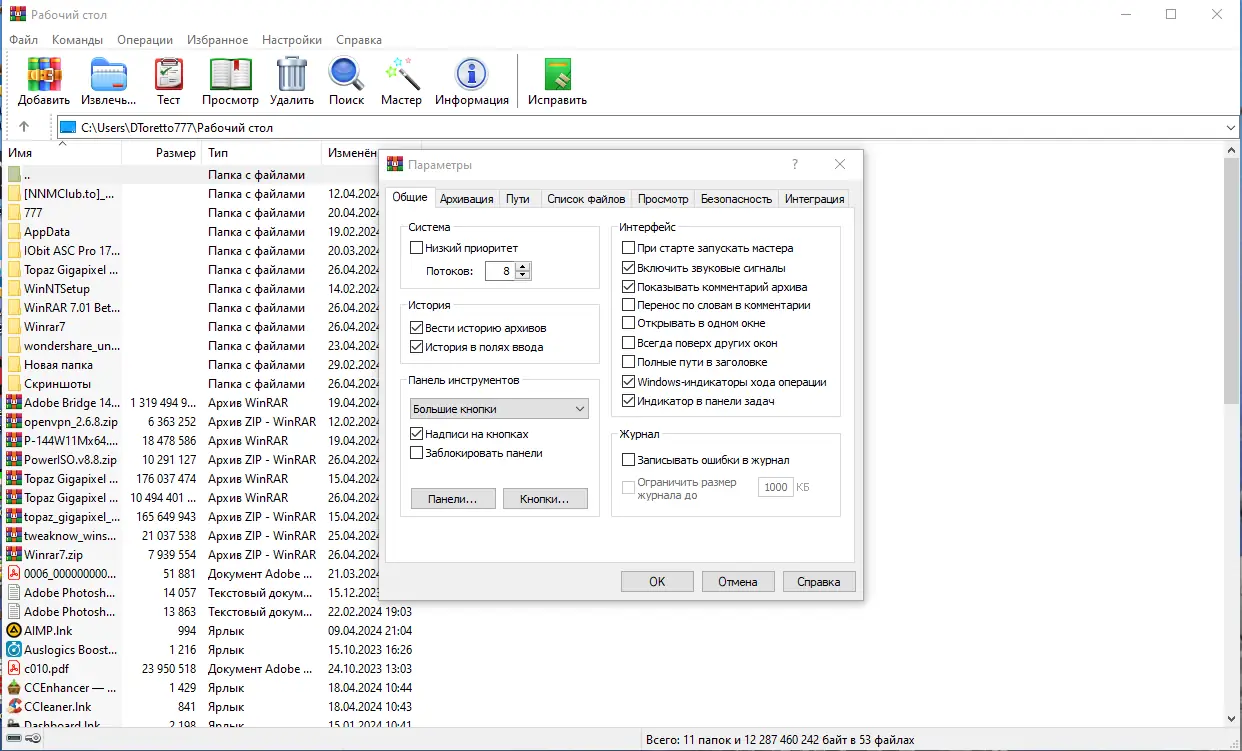
Task: Switch to the Просмотр tab in Параметры
Action: coord(663,199)
